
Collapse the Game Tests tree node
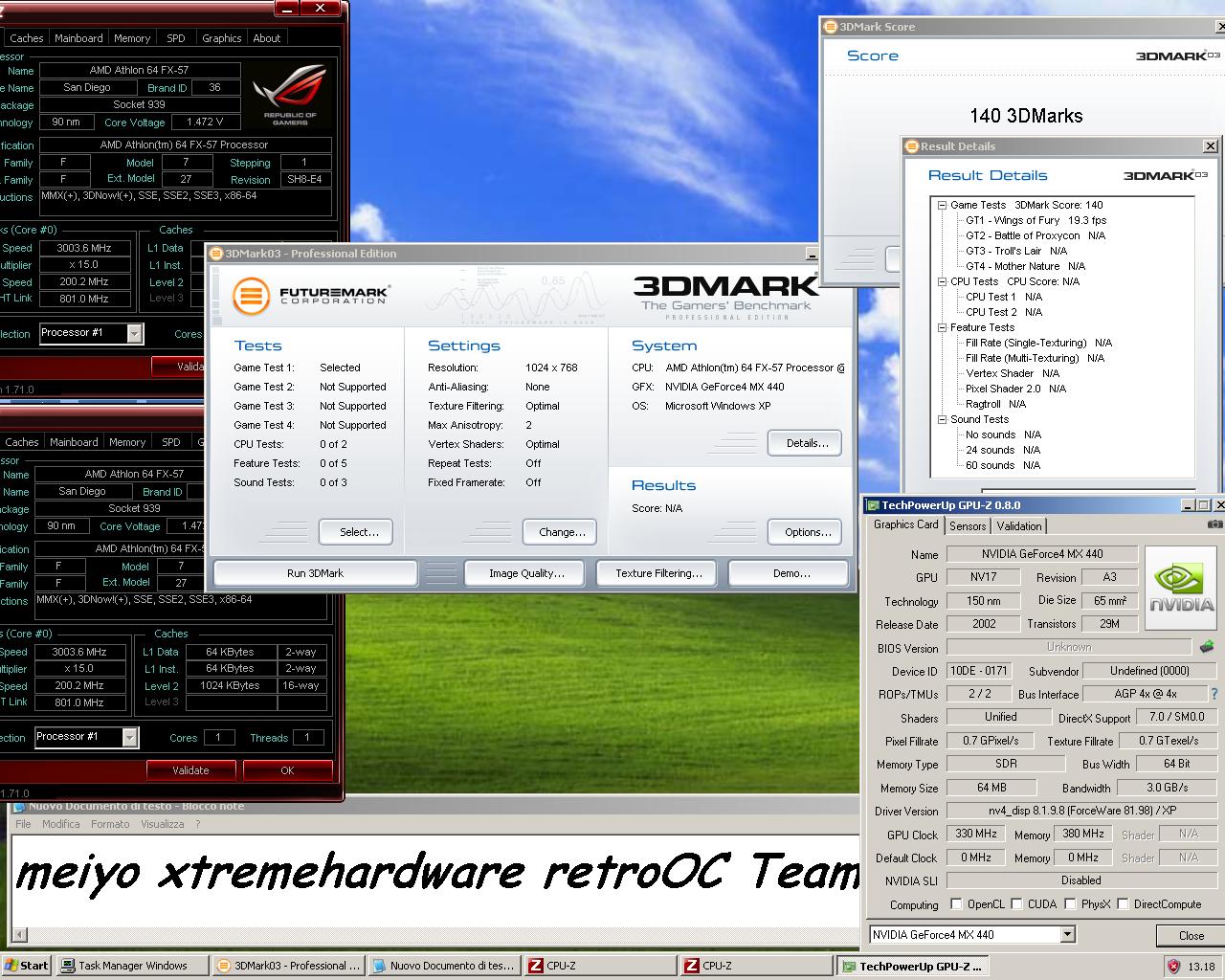point(942,205)
